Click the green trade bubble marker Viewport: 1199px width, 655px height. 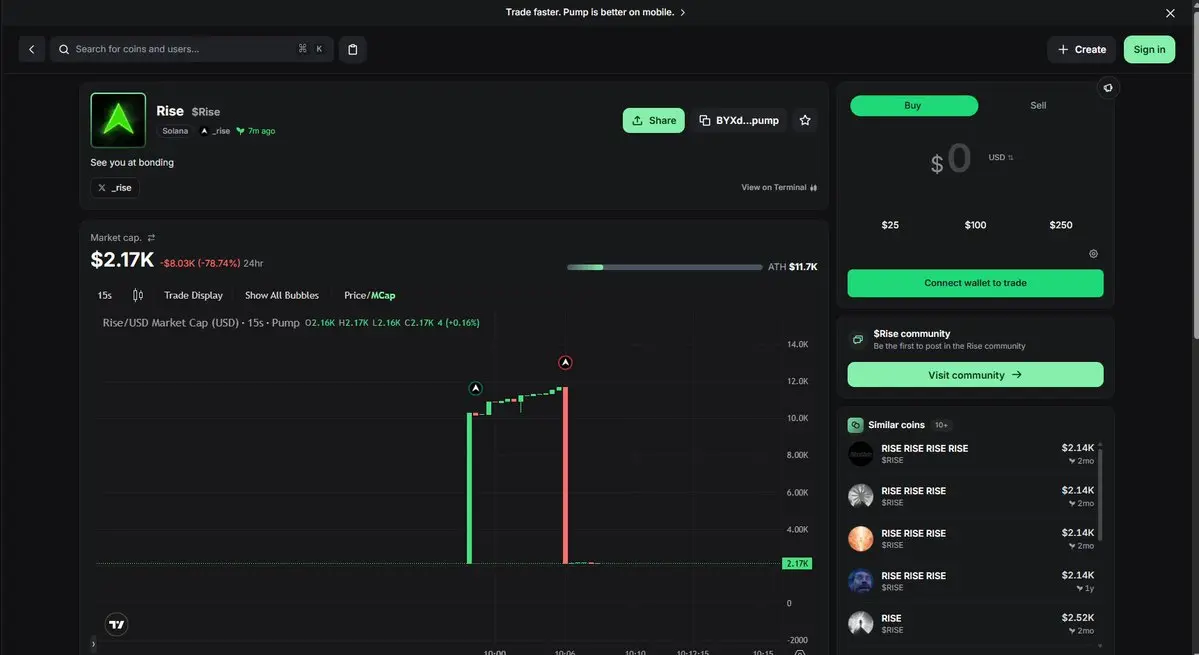pos(476,388)
